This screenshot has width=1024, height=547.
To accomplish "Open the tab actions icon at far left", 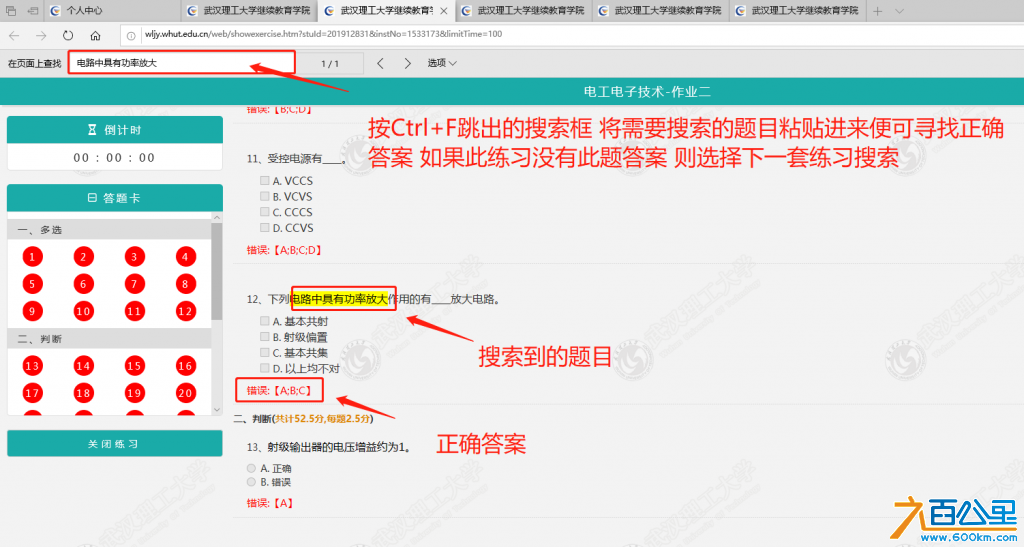I will click(11, 10).
